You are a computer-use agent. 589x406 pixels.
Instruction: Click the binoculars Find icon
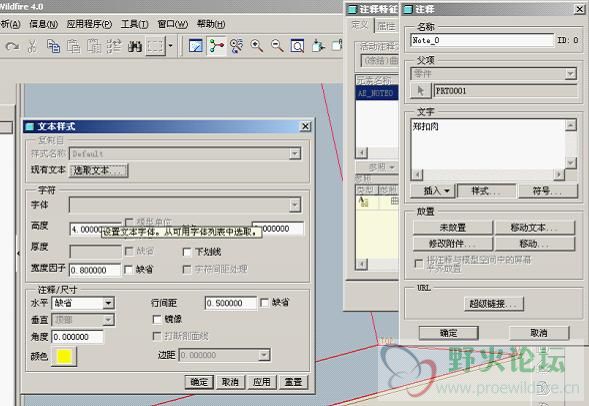134,46
